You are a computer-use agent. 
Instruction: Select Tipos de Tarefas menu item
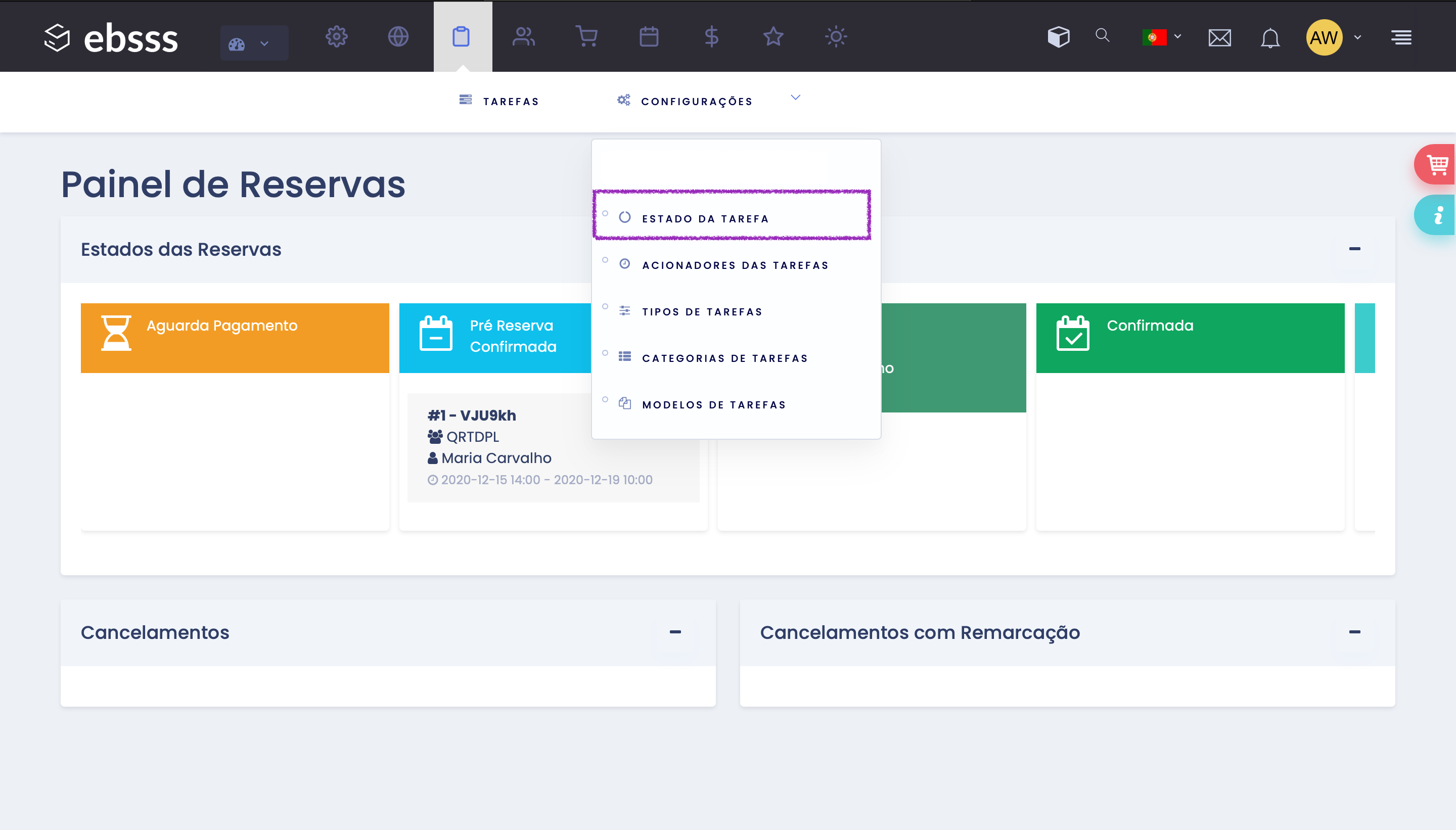tap(702, 312)
